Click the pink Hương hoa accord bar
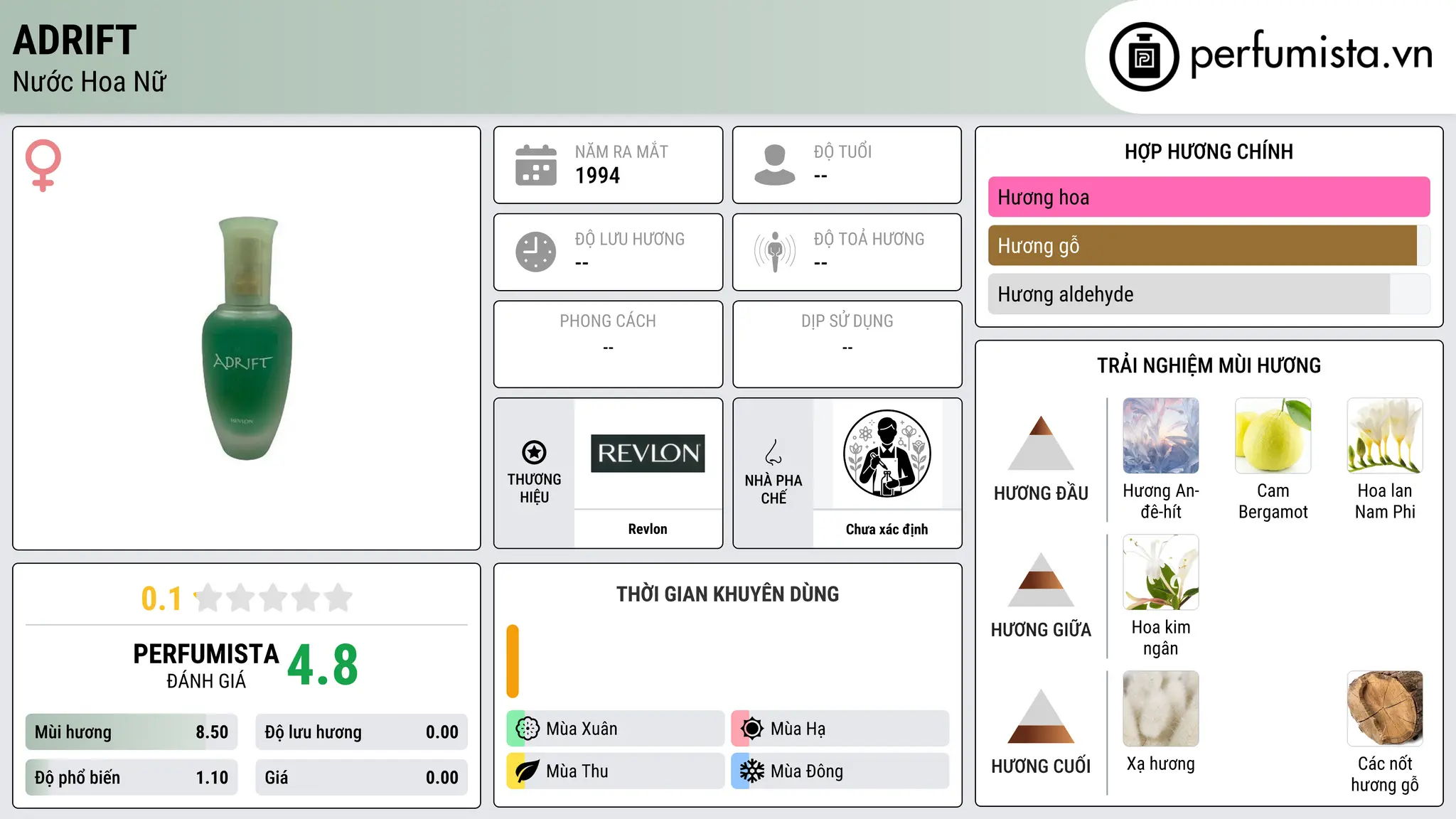 click(x=1209, y=197)
